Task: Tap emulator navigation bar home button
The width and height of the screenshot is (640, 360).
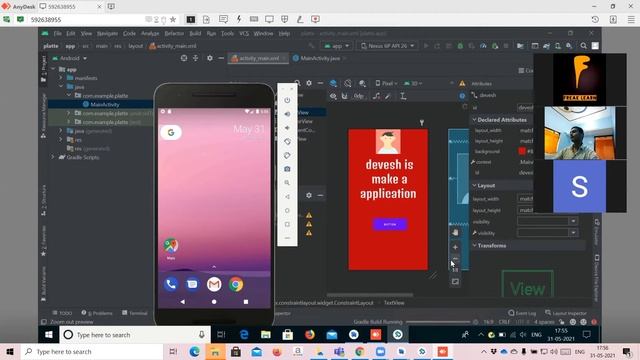Action: click(x=214, y=302)
